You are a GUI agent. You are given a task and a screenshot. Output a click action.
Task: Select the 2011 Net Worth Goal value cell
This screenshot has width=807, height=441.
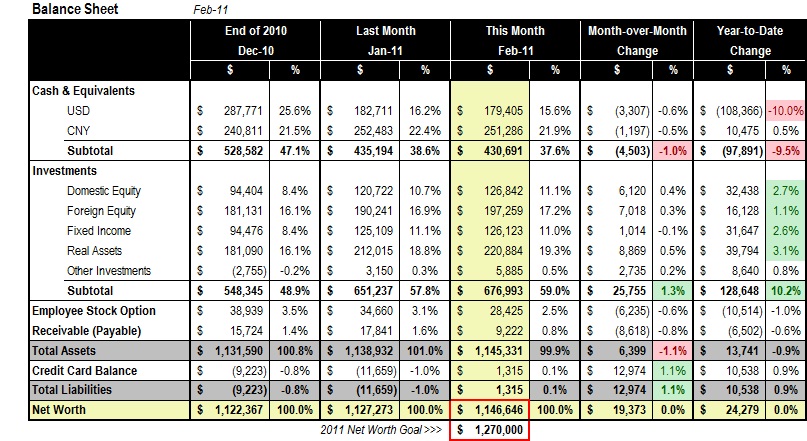[x=490, y=430]
